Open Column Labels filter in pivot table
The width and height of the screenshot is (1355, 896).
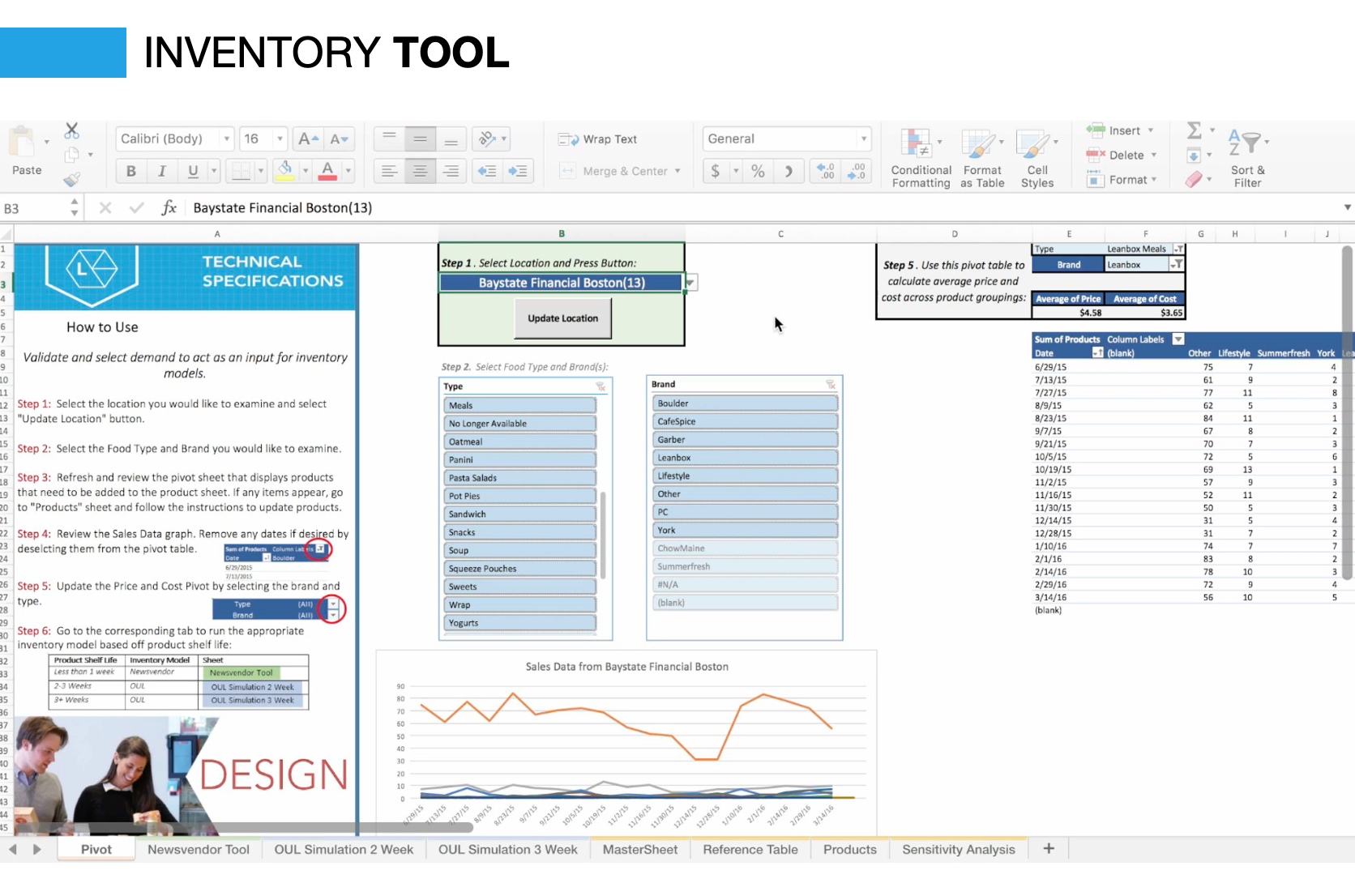click(1178, 339)
